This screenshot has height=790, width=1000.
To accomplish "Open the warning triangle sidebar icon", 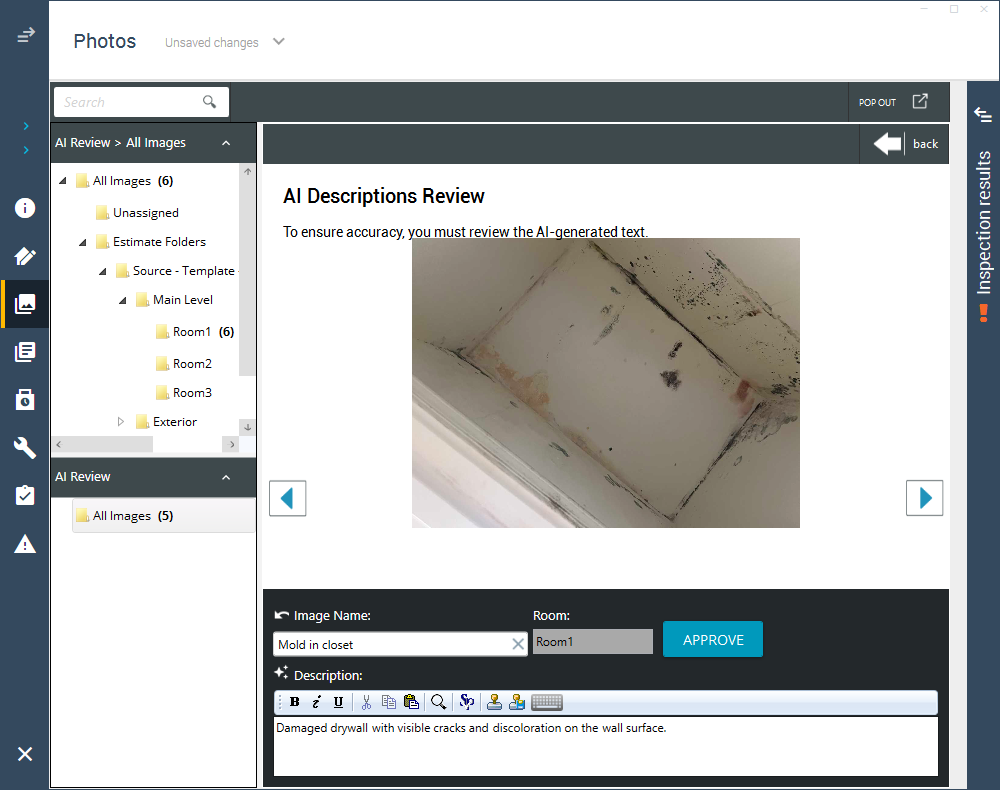I will point(25,545).
